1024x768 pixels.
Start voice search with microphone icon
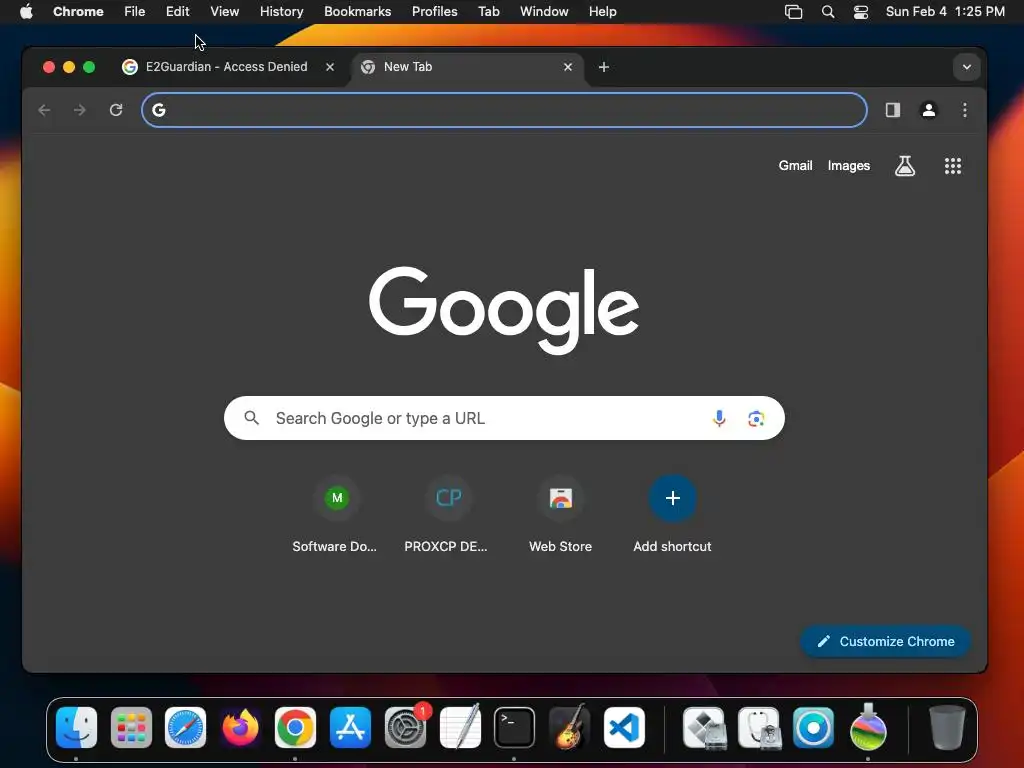tap(719, 418)
